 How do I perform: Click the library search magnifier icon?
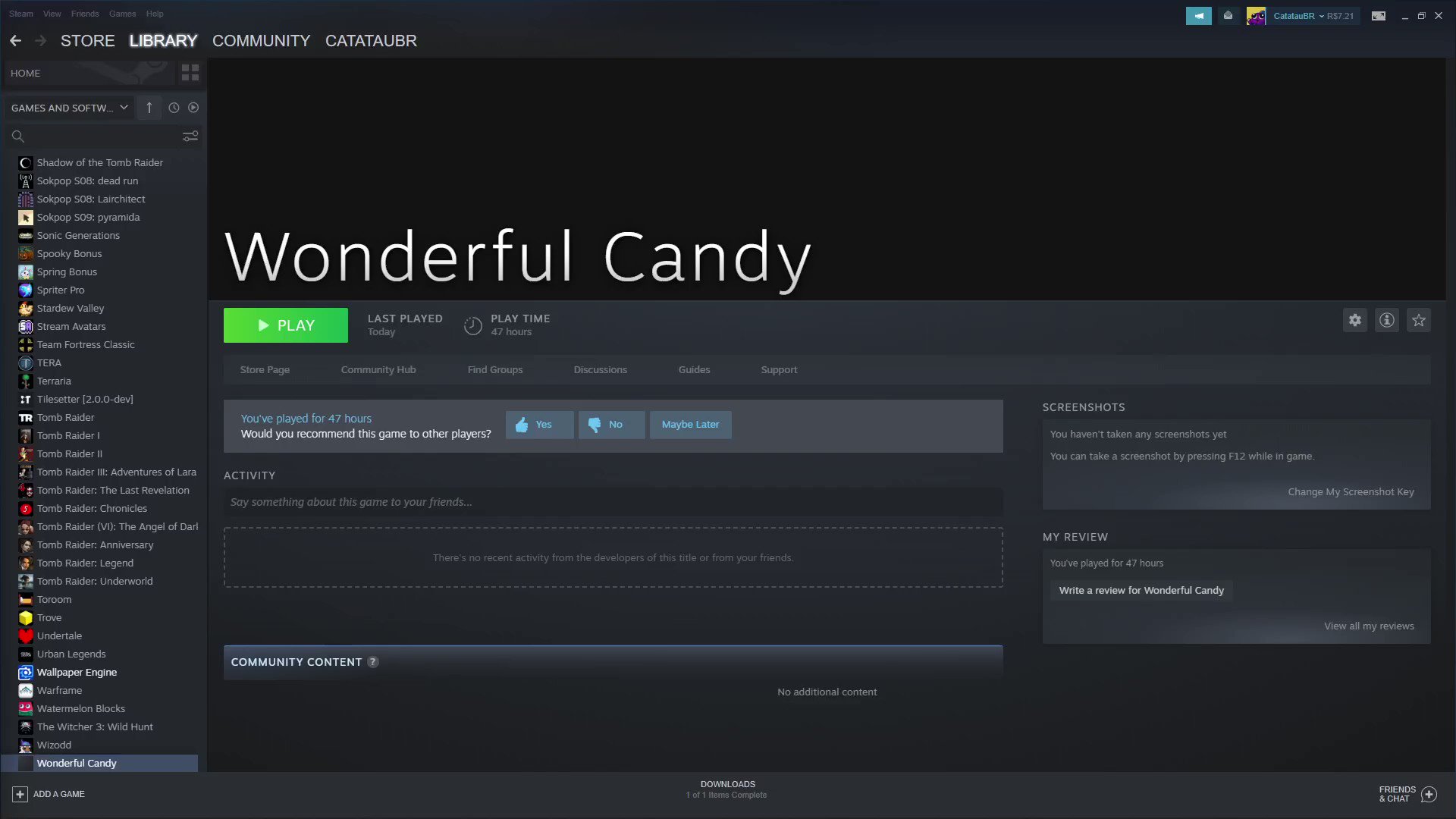click(x=18, y=136)
